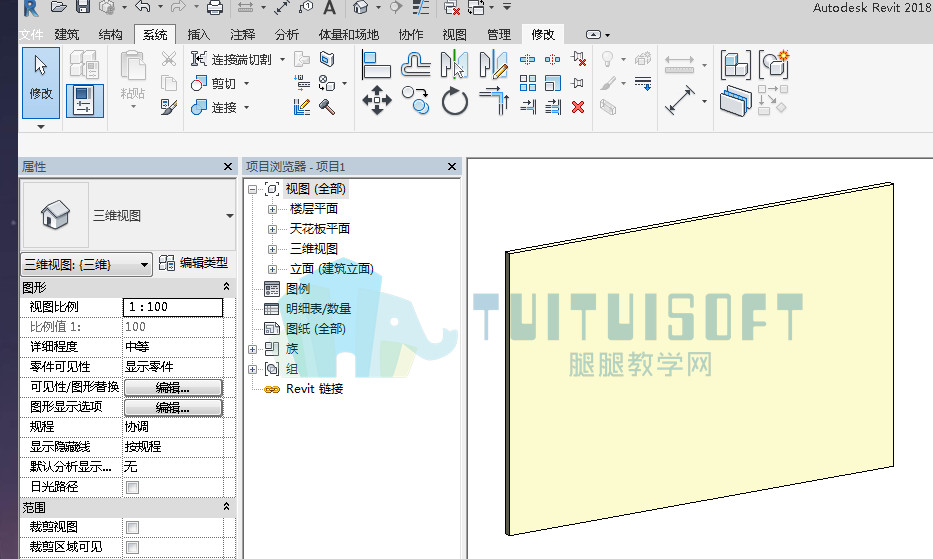
Task: Open the 文件 menu
Action: point(31,35)
